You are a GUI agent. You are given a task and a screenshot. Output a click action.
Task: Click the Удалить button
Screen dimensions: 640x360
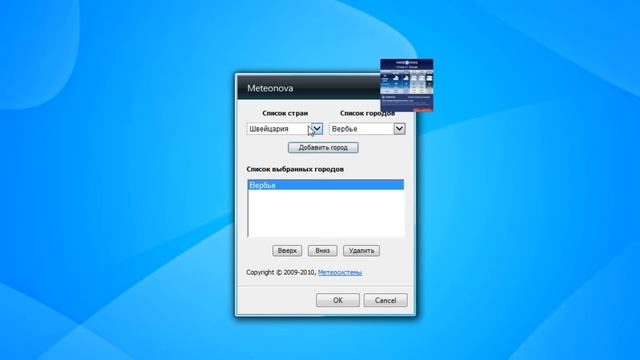click(x=361, y=251)
